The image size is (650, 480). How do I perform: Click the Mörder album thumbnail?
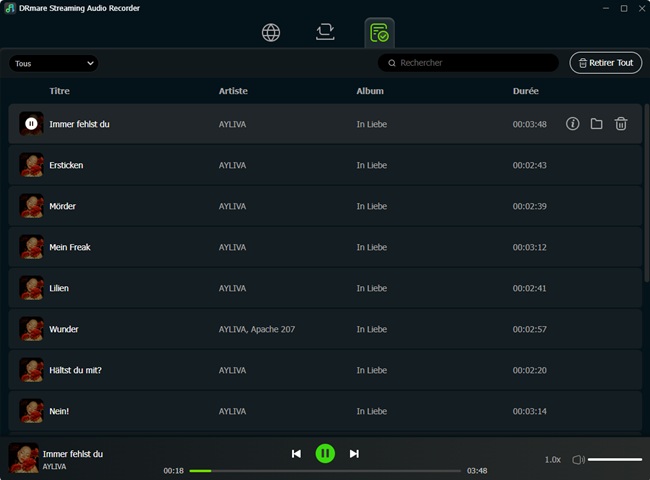(x=31, y=206)
